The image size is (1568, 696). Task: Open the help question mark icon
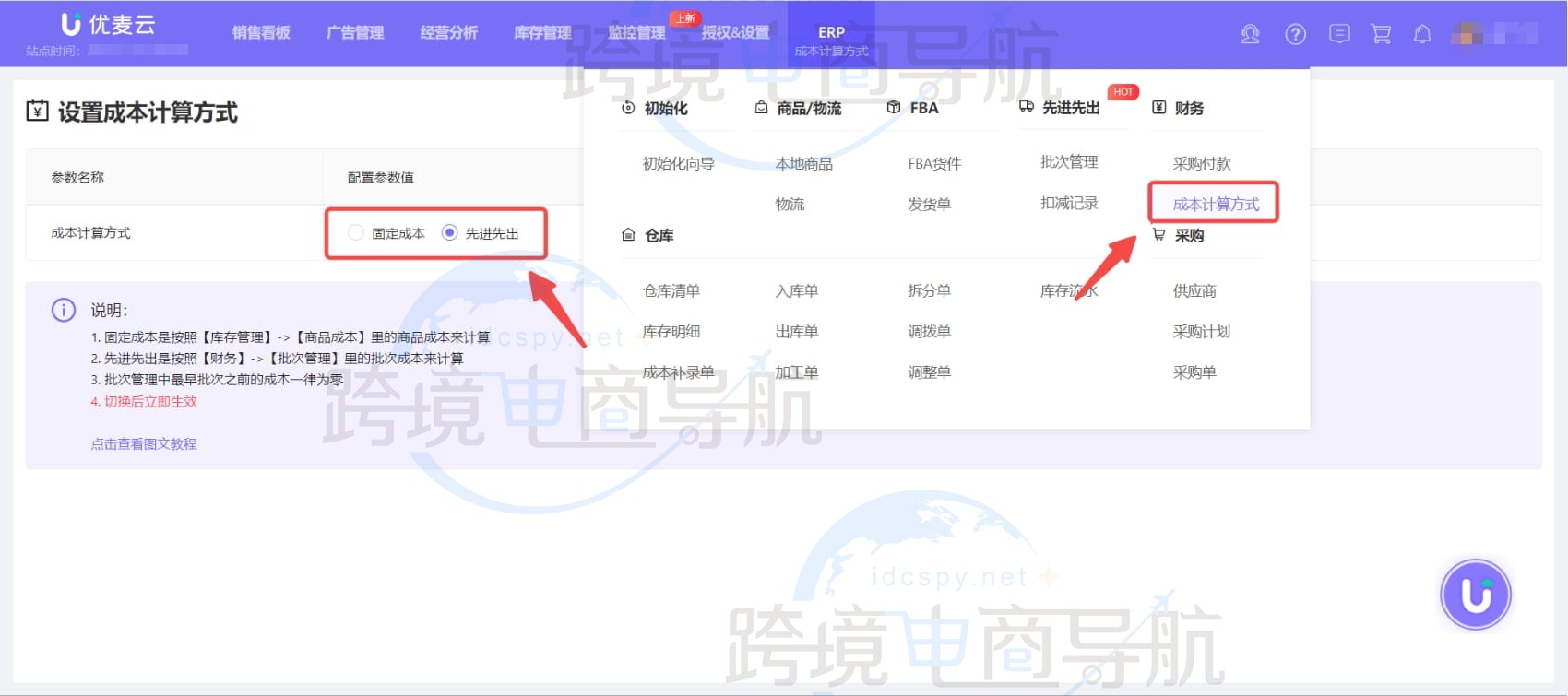coord(1295,35)
